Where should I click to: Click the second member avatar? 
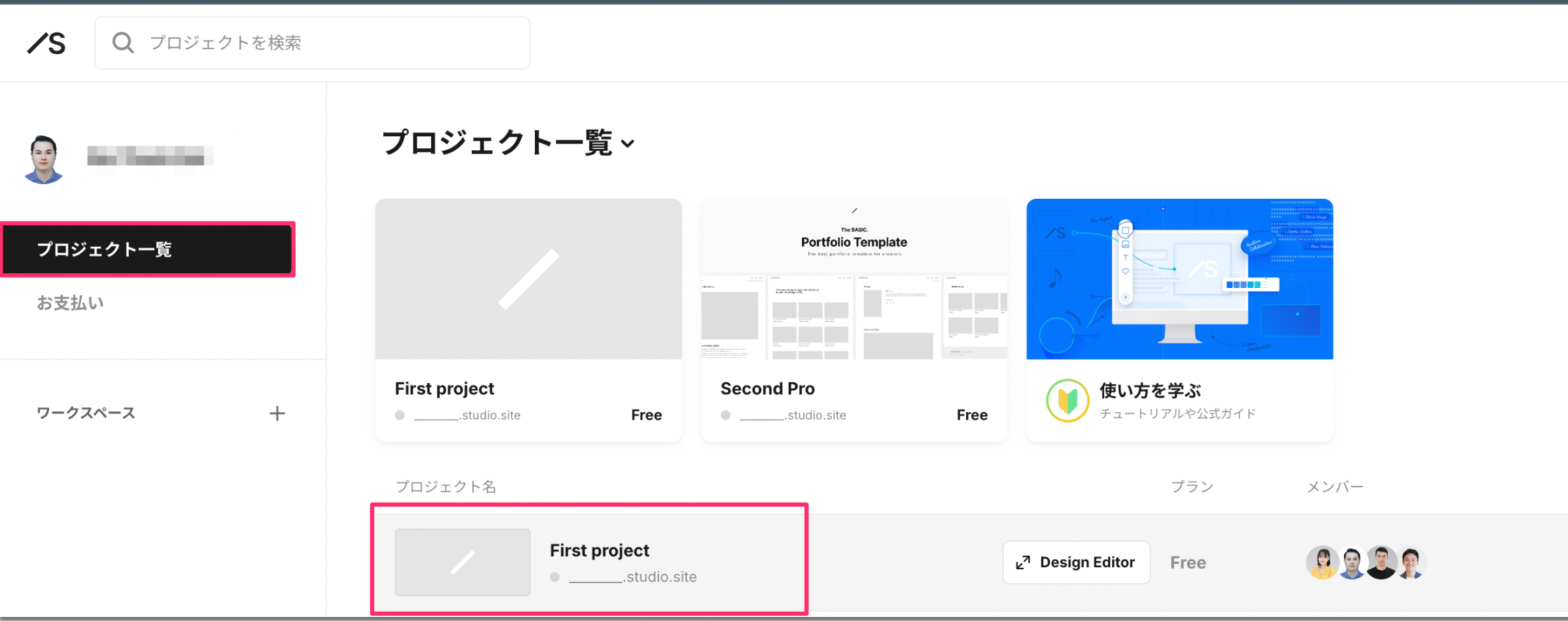click(x=1352, y=562)
